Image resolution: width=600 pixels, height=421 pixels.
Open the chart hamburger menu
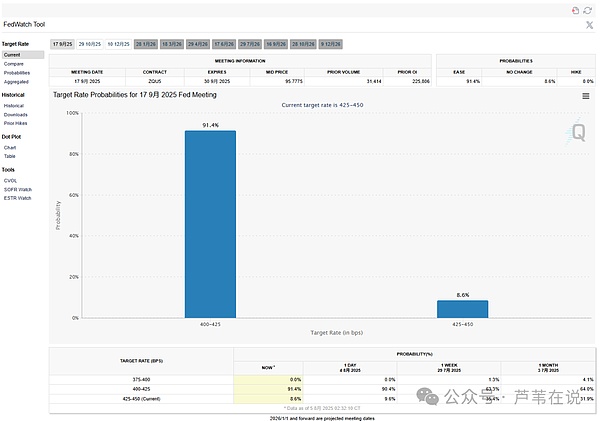click(586, 96)
